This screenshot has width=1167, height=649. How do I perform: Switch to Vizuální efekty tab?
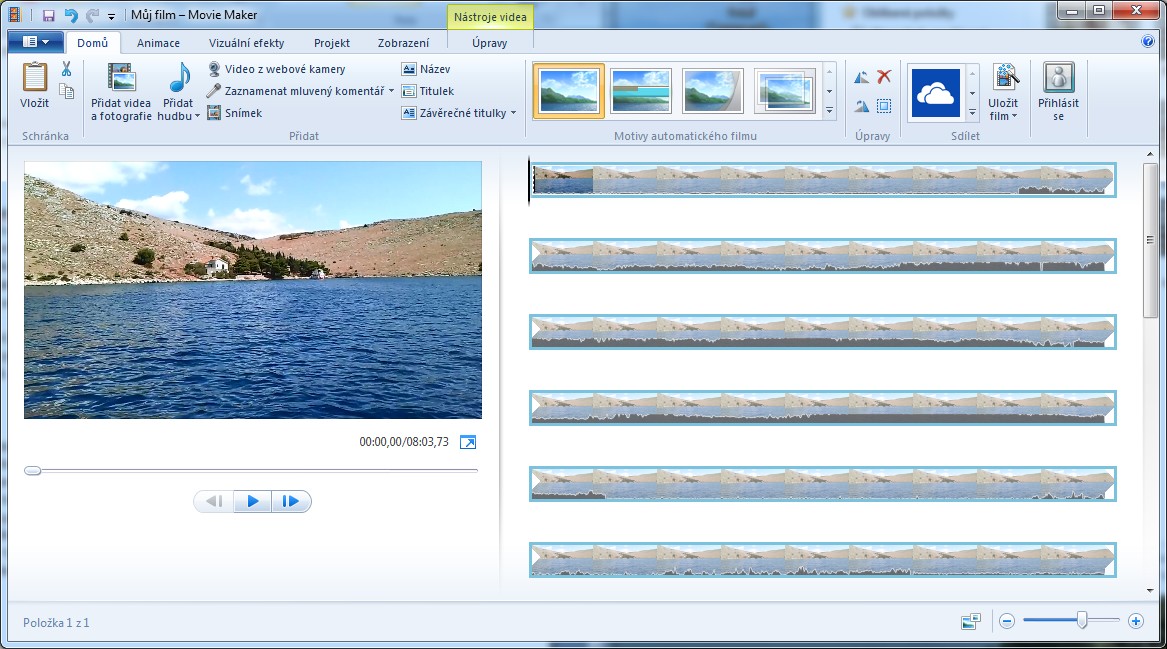tap(246, 42)
